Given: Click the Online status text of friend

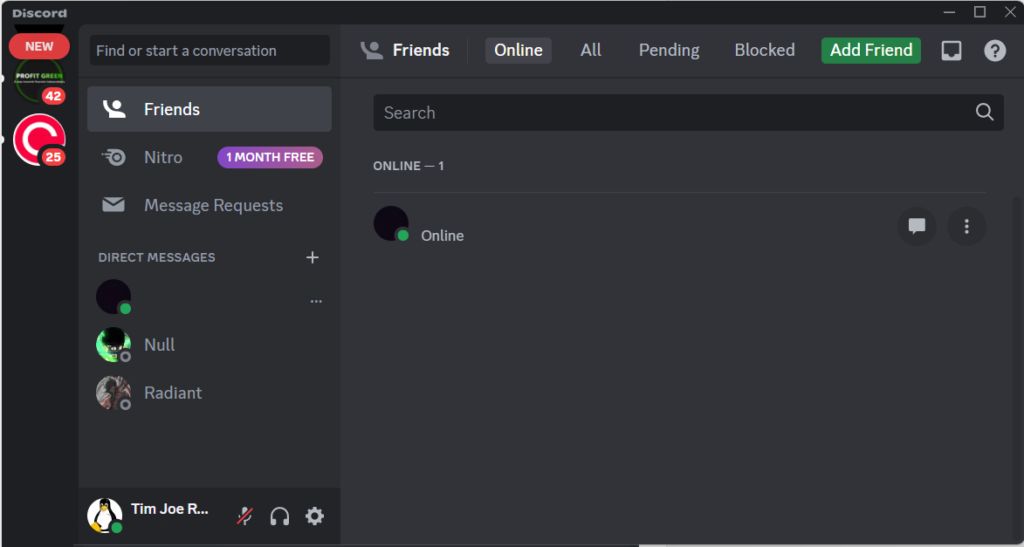Looking at the screenshot, I should tap(442, 236).
